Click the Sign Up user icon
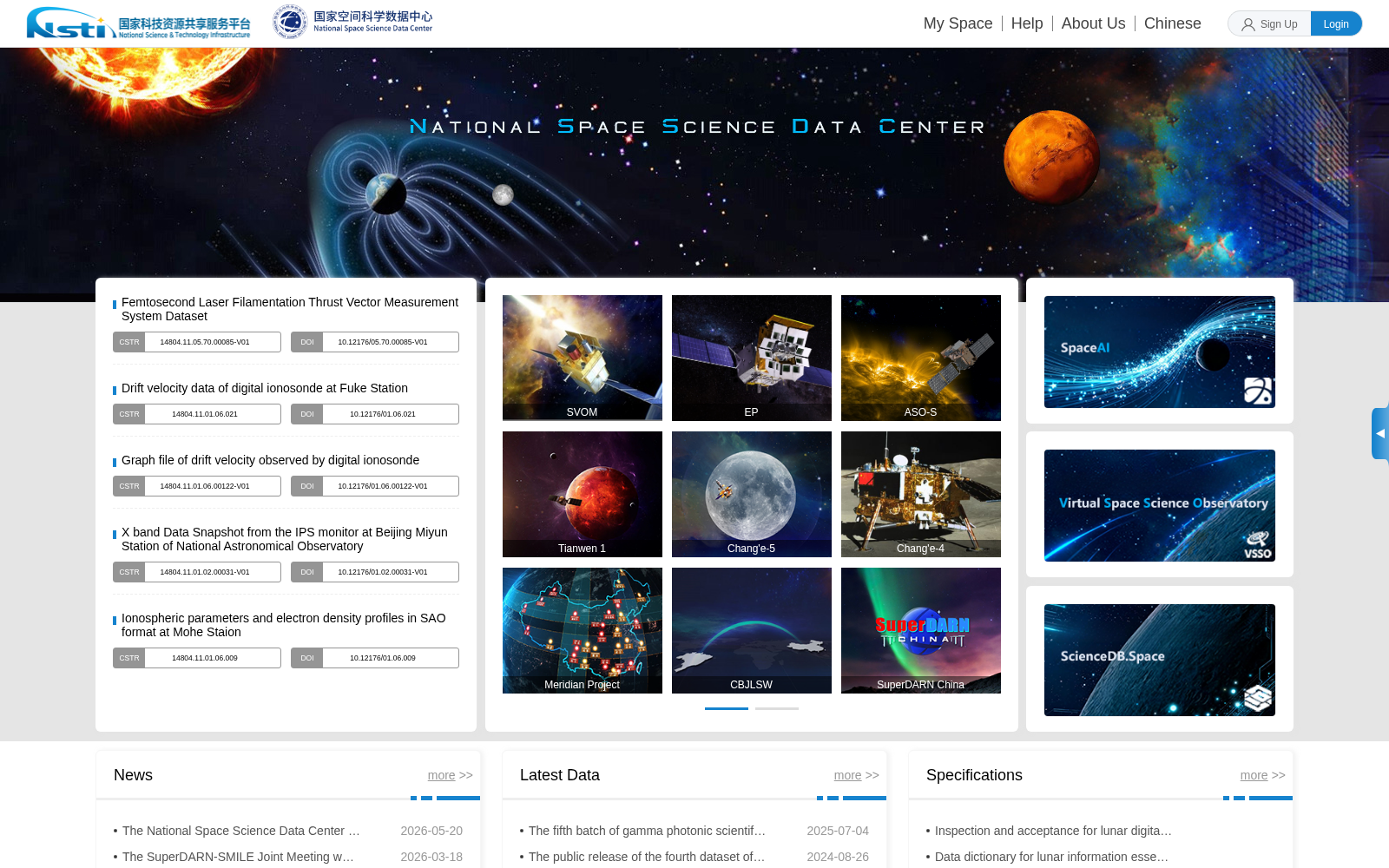This screenshot has width=1389, height=868. point(1248,24)
